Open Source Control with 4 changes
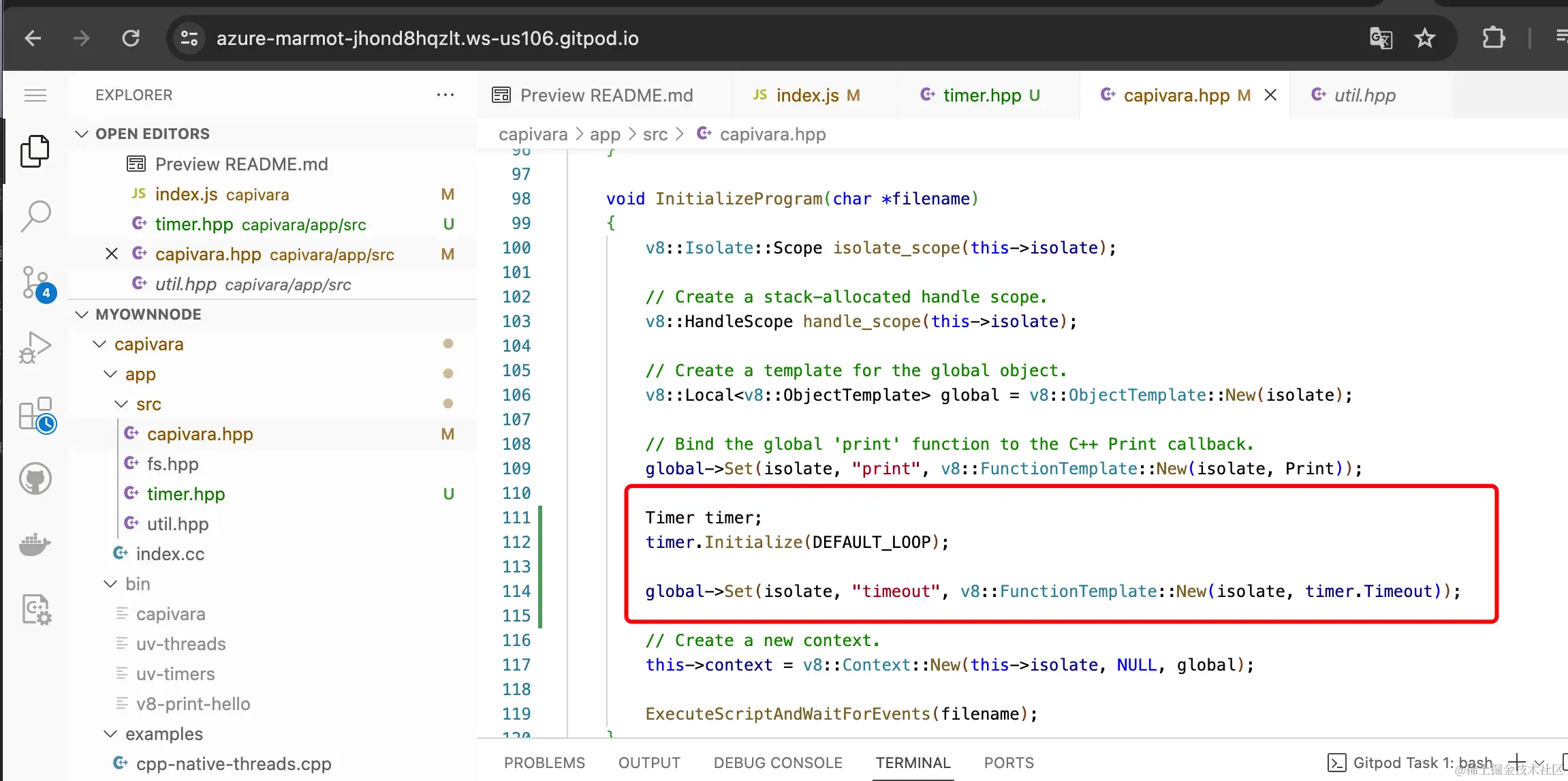 [35, 282]
